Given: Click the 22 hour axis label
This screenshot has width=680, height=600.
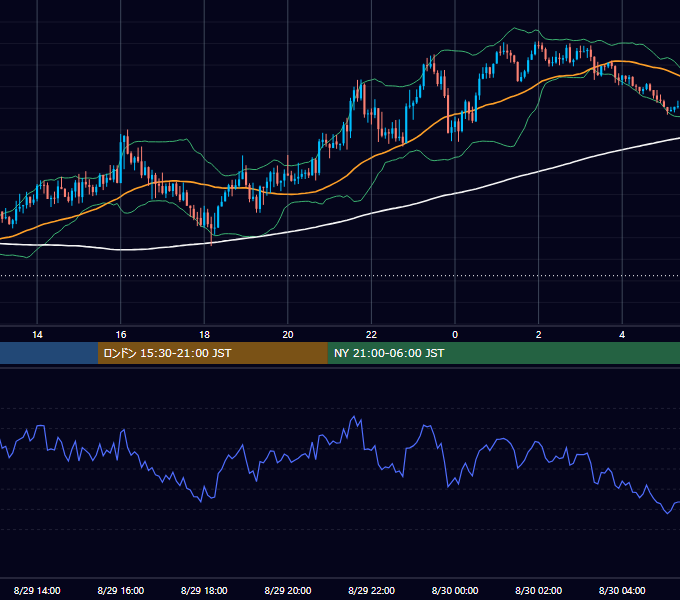Looking at the screenshot, I should pyautogui.click(x=371, y=335).
